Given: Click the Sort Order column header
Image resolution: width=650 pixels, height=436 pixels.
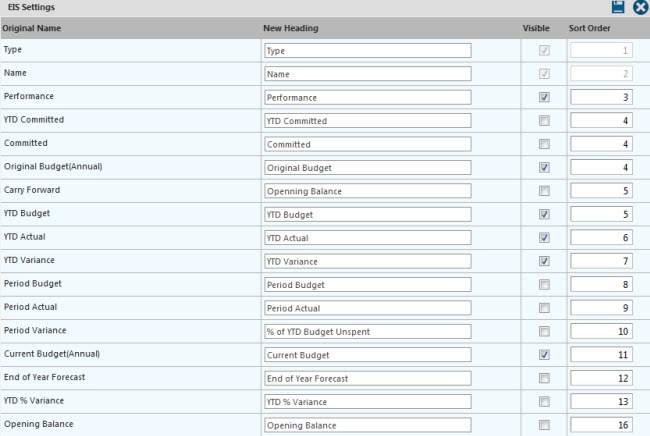Looking at the screenshot, I should (589, 28).
